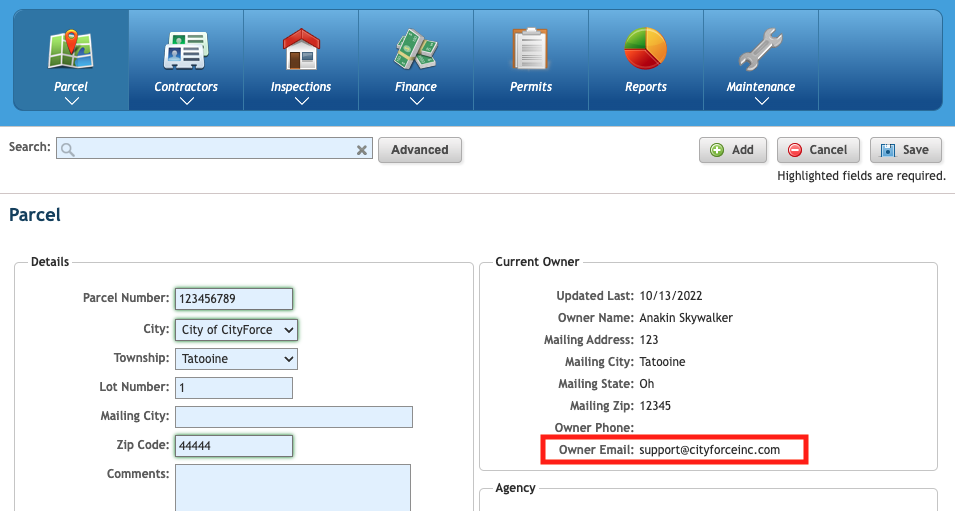
Task: Click the owner Mailing State value Oh
Action: 647,384
